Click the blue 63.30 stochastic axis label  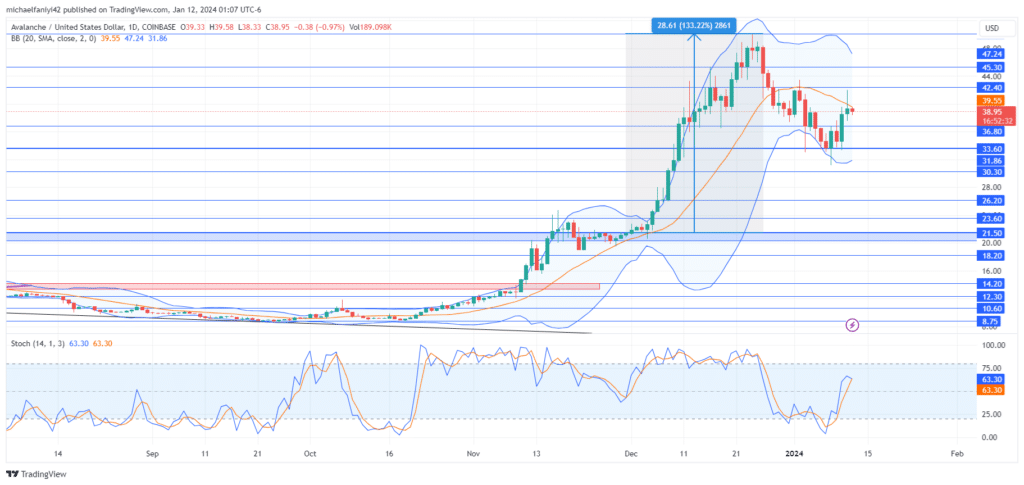coord(992,379)
